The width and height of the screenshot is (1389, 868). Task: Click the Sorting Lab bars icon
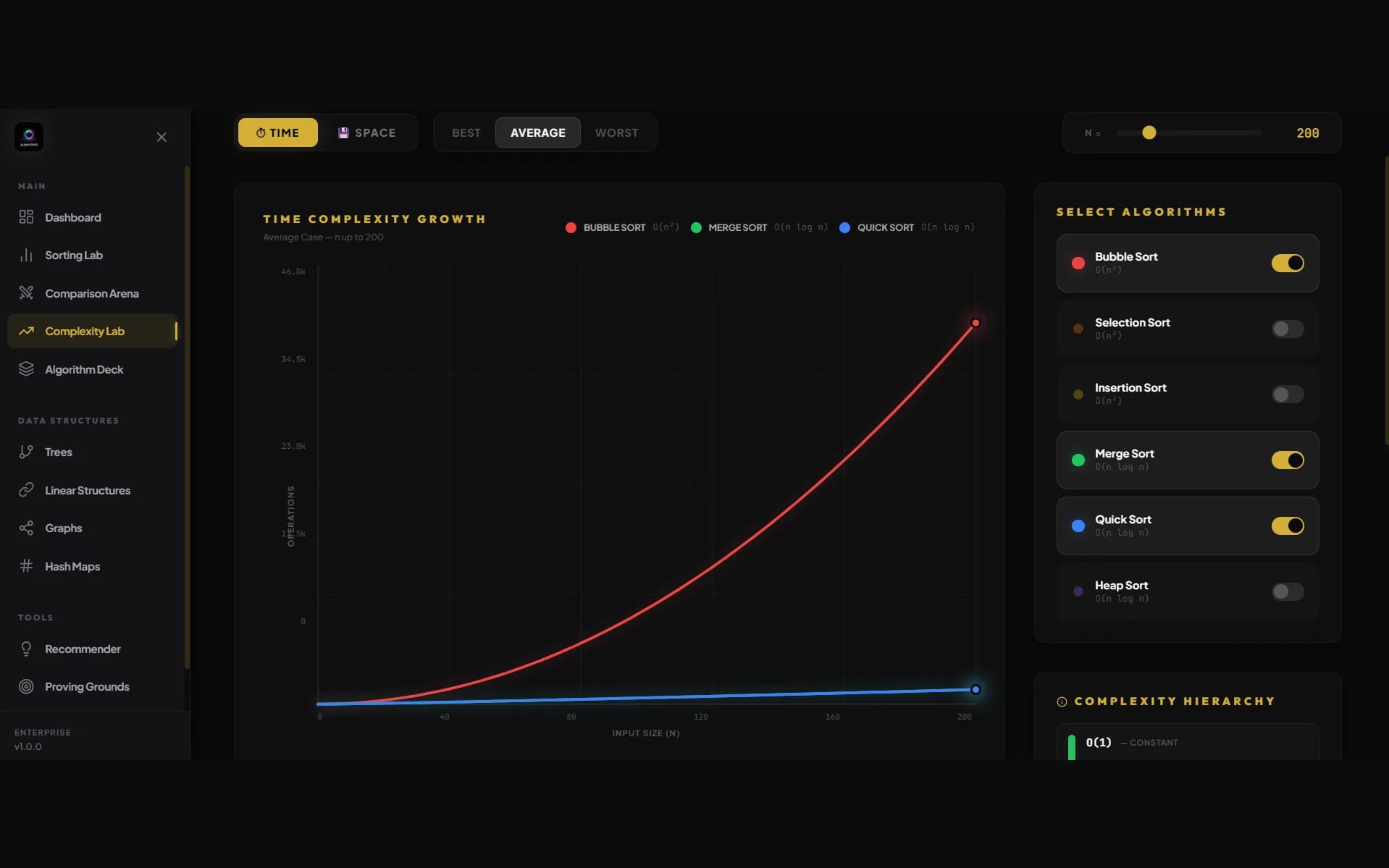tap(26, 255)
